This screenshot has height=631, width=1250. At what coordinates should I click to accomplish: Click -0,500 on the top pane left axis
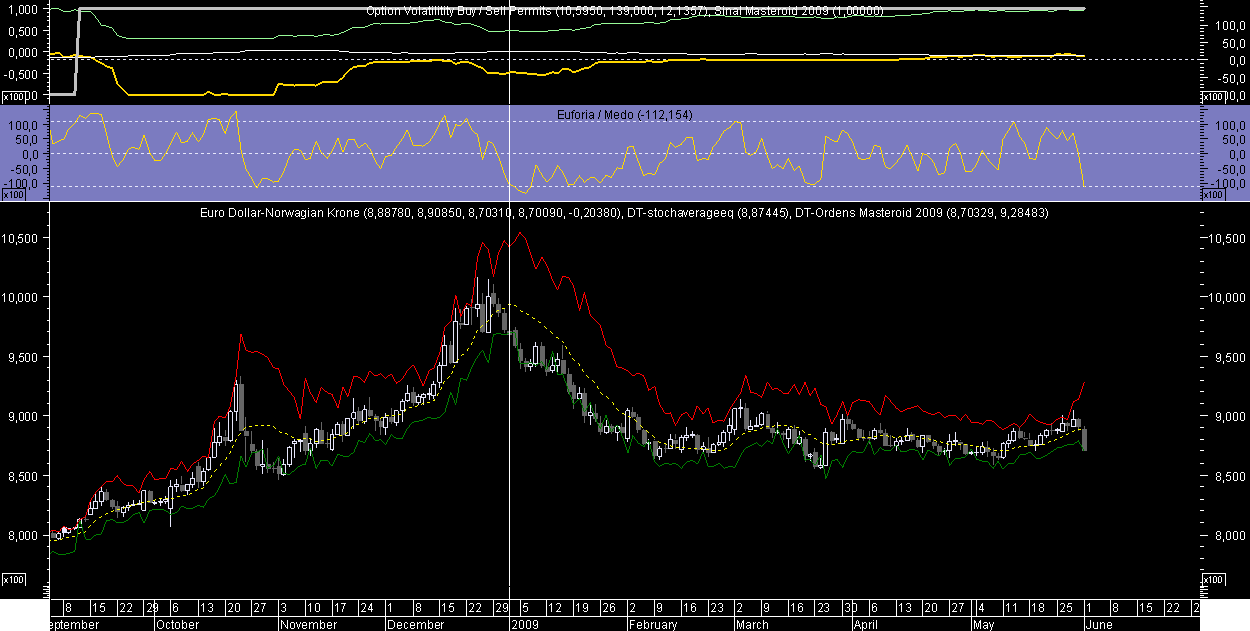click(21, 74)
